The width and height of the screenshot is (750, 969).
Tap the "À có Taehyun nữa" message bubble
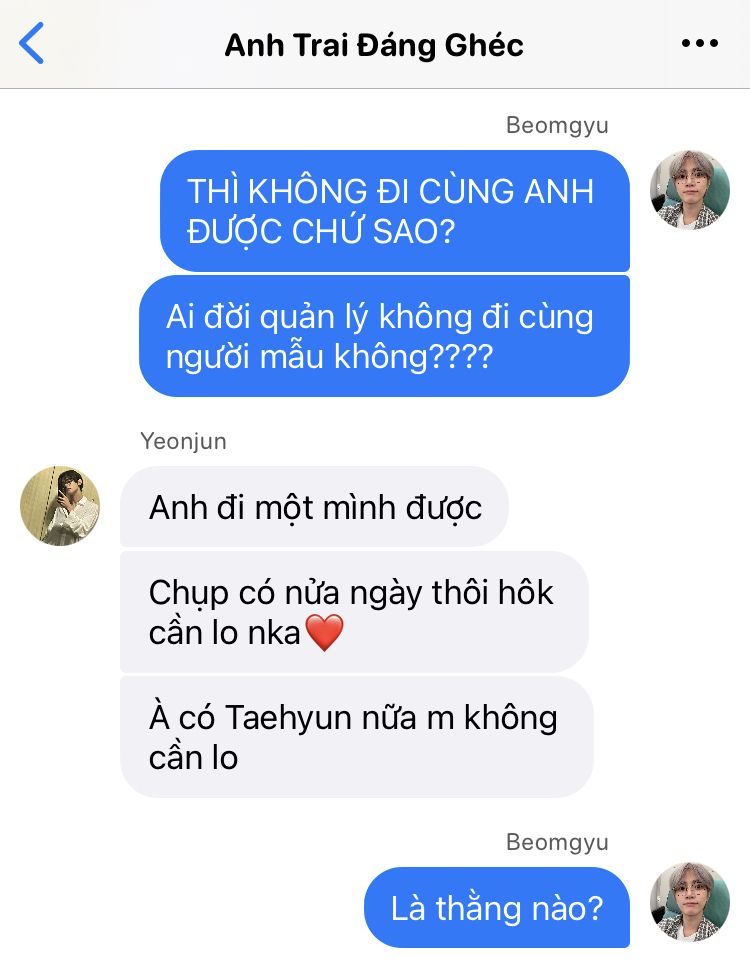pos(356,737)
